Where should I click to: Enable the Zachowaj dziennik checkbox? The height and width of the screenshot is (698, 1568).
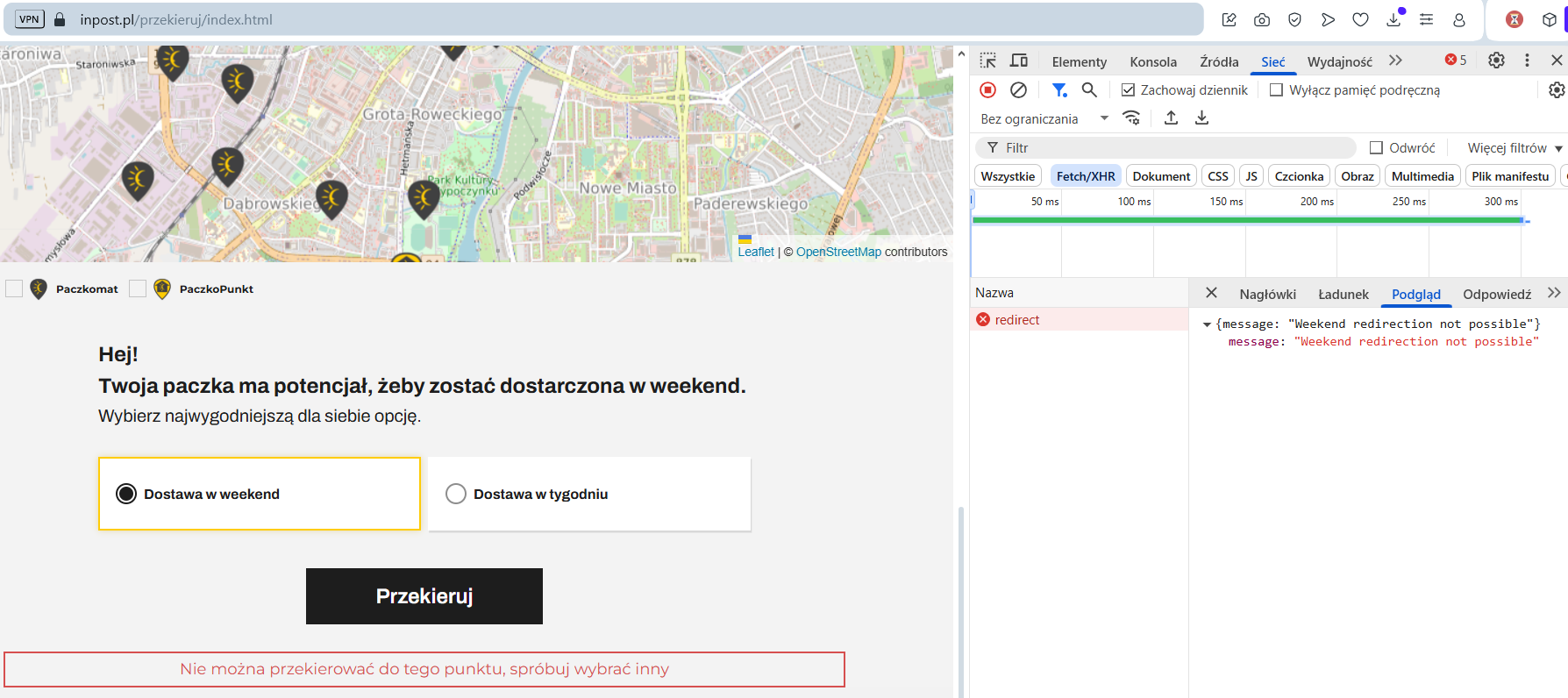point(1129,90)
